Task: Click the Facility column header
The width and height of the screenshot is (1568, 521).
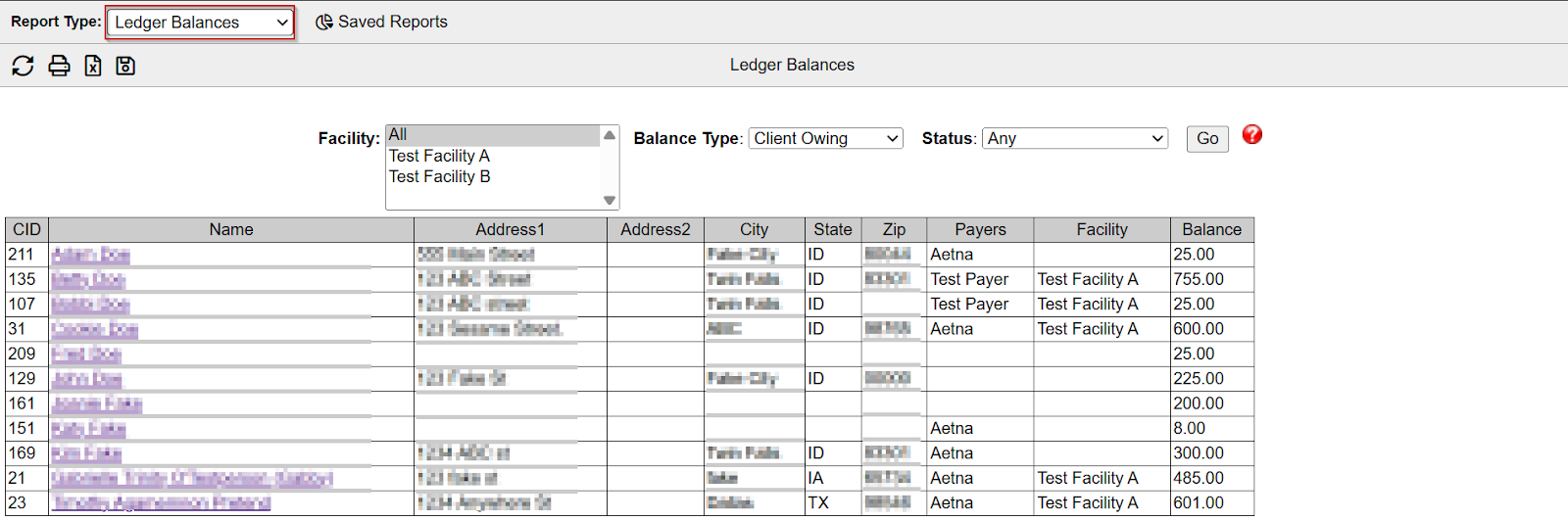Action: tap(1102, 229)
